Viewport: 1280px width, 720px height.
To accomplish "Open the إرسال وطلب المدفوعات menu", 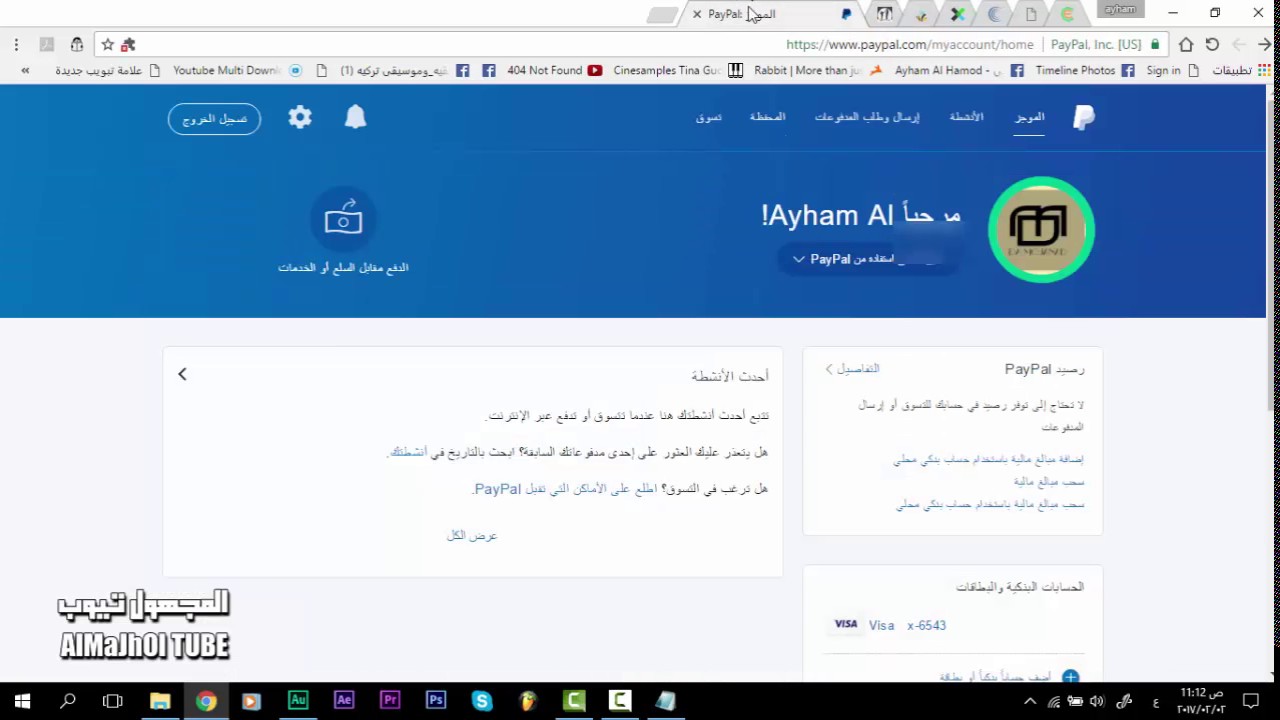I will tap(867, 117).
